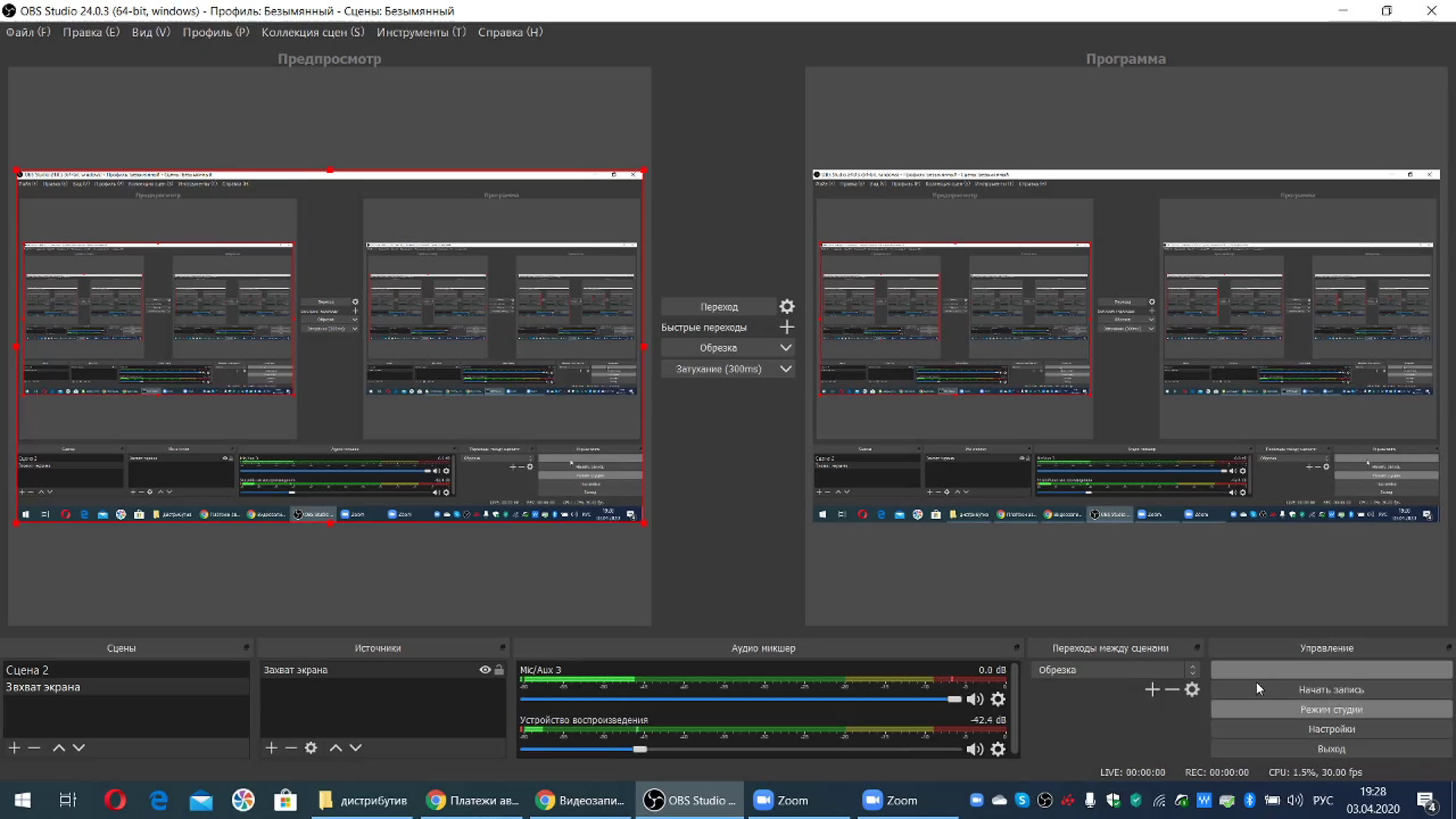1456x819 pixels.
Task: Remove selected scene with minus icon
Action: [34, 748]
